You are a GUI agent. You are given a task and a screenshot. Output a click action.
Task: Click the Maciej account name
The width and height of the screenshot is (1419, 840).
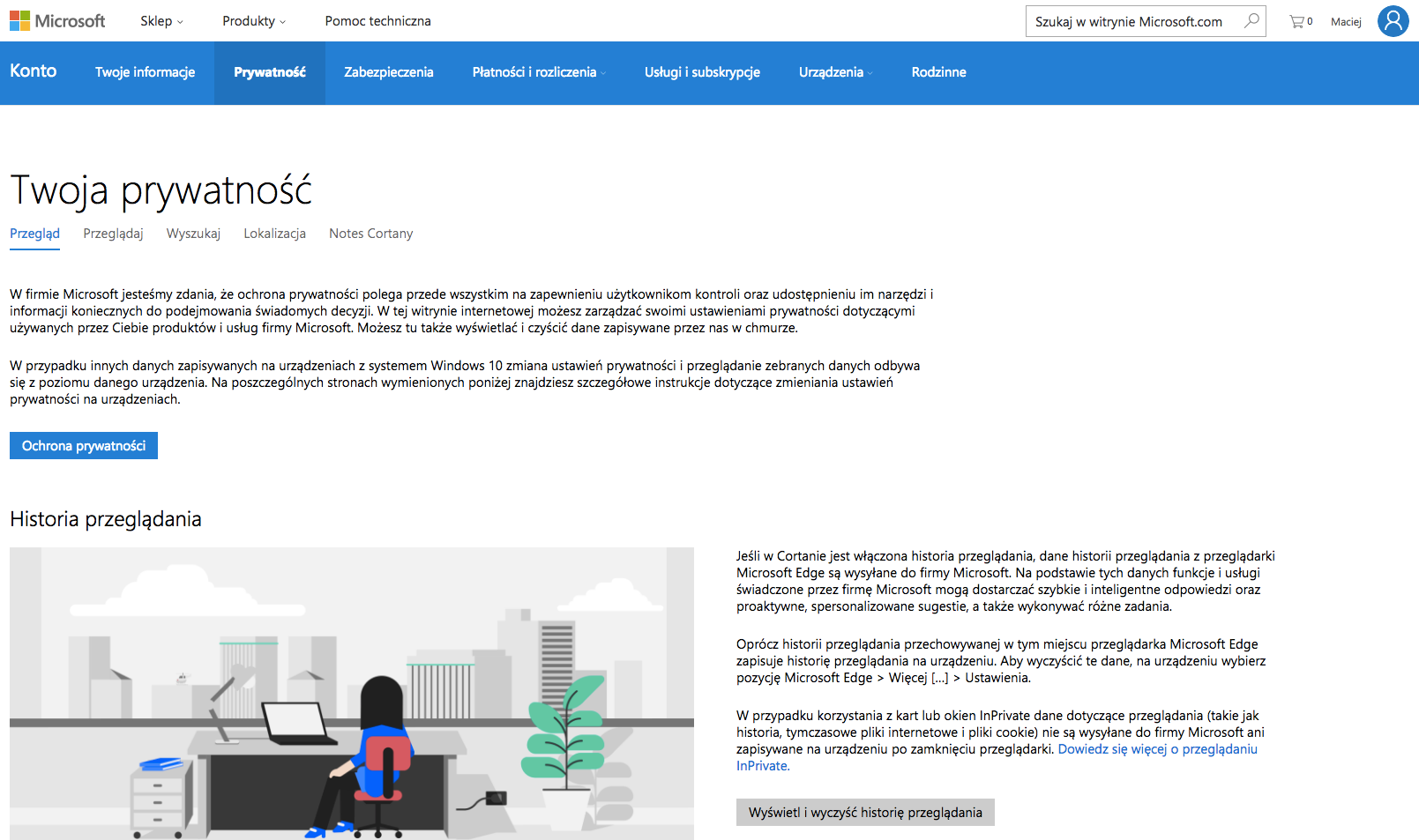1346,22
